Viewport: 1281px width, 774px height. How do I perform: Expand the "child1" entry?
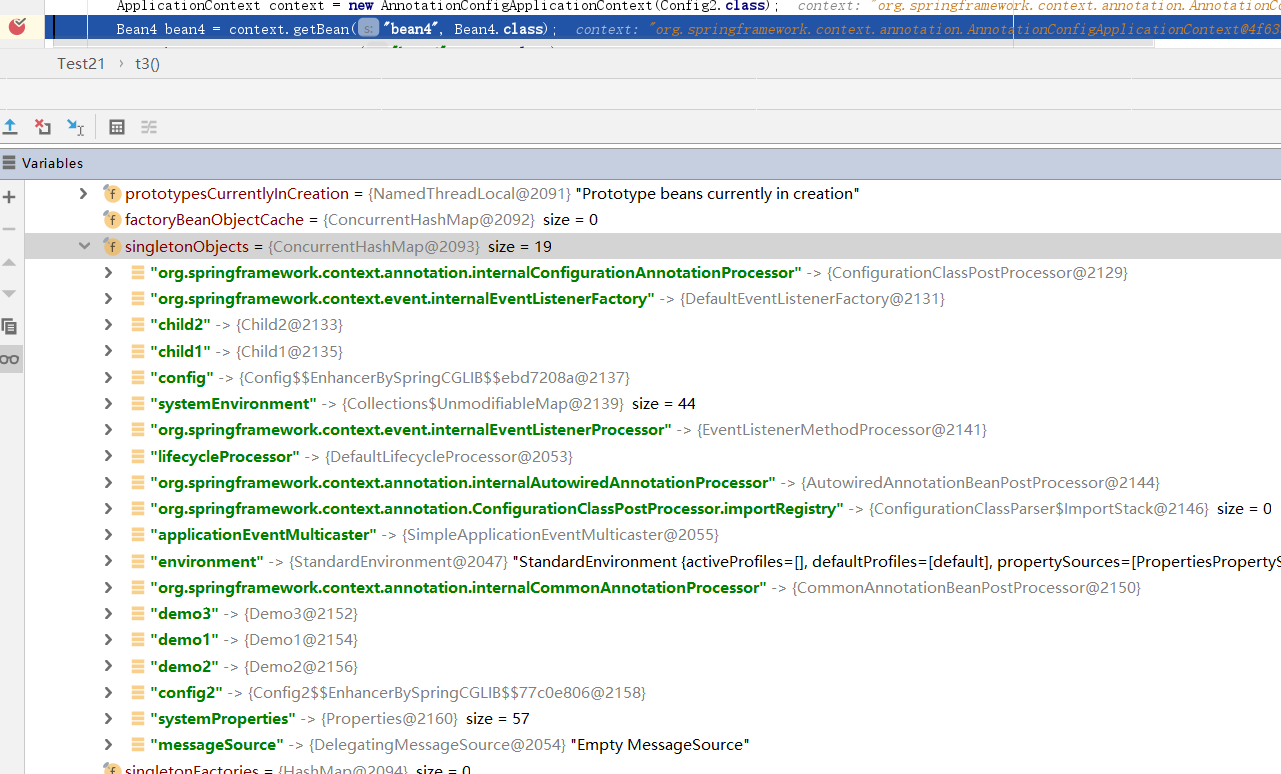tap(109, 351)
